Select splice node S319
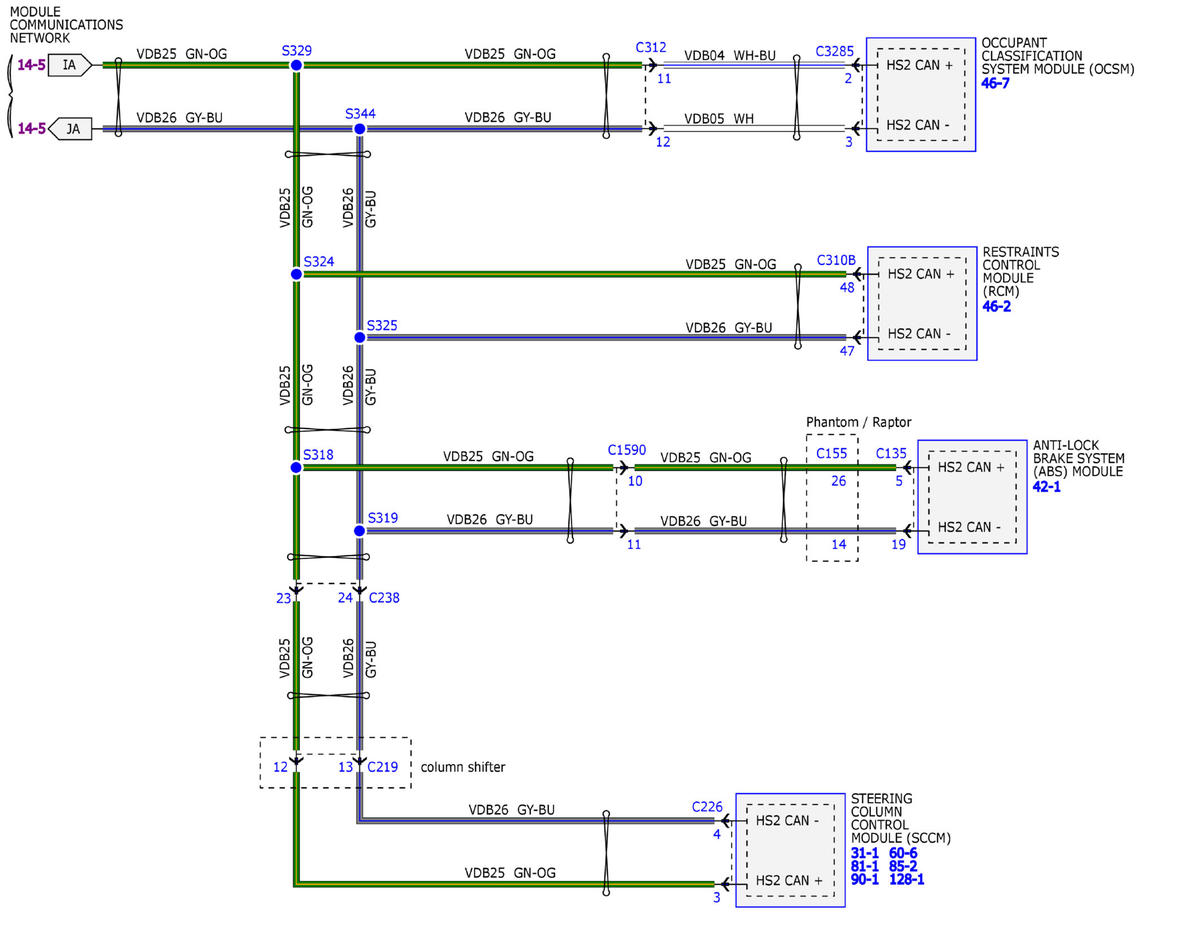This screenshot has width=1200, height=927. point(359,531)
